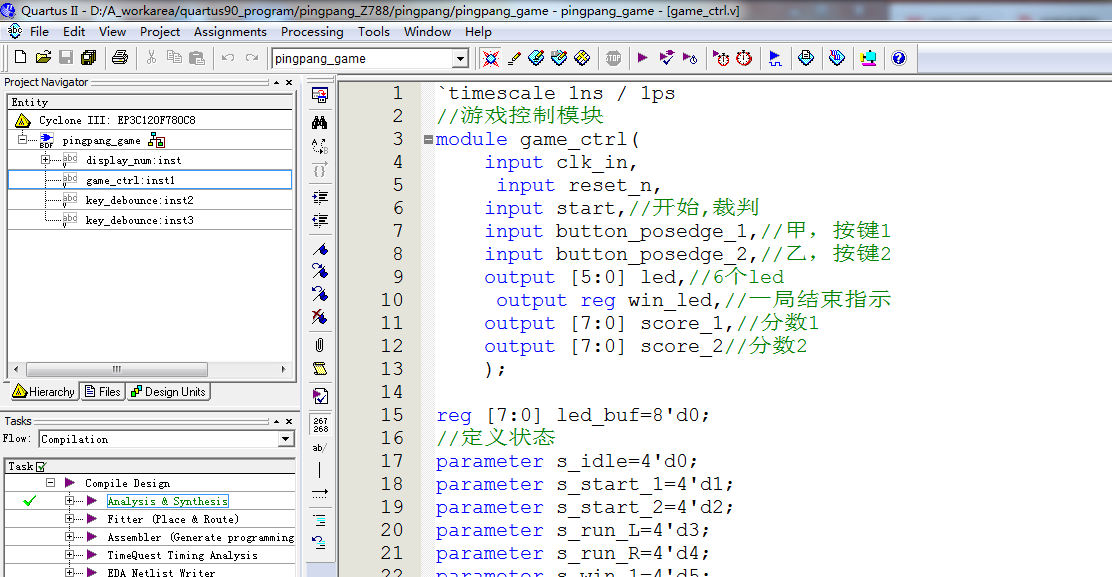The image size is (1112, 577).
Task: Click the Start Compilation play icon
Action: (x=642, y=58)
